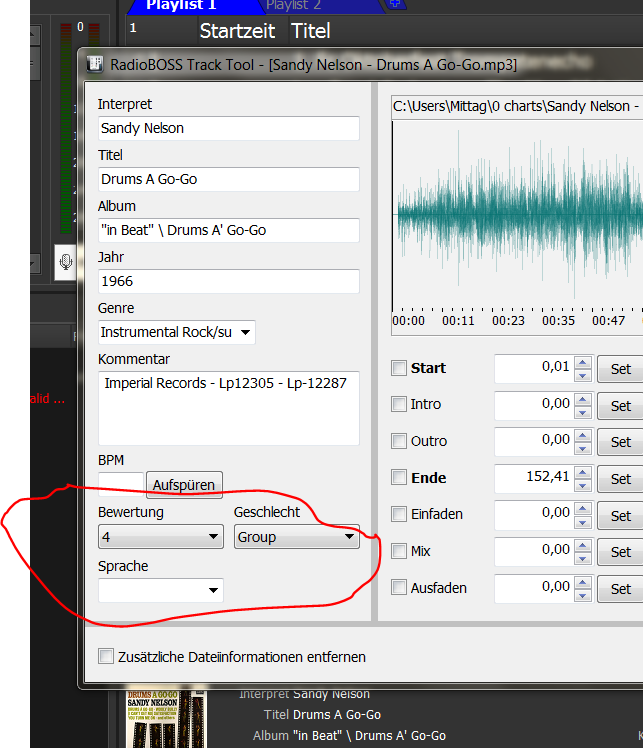Click the file path field at top
This screenshot has height=748, width=643.
(x=517, y=106)
